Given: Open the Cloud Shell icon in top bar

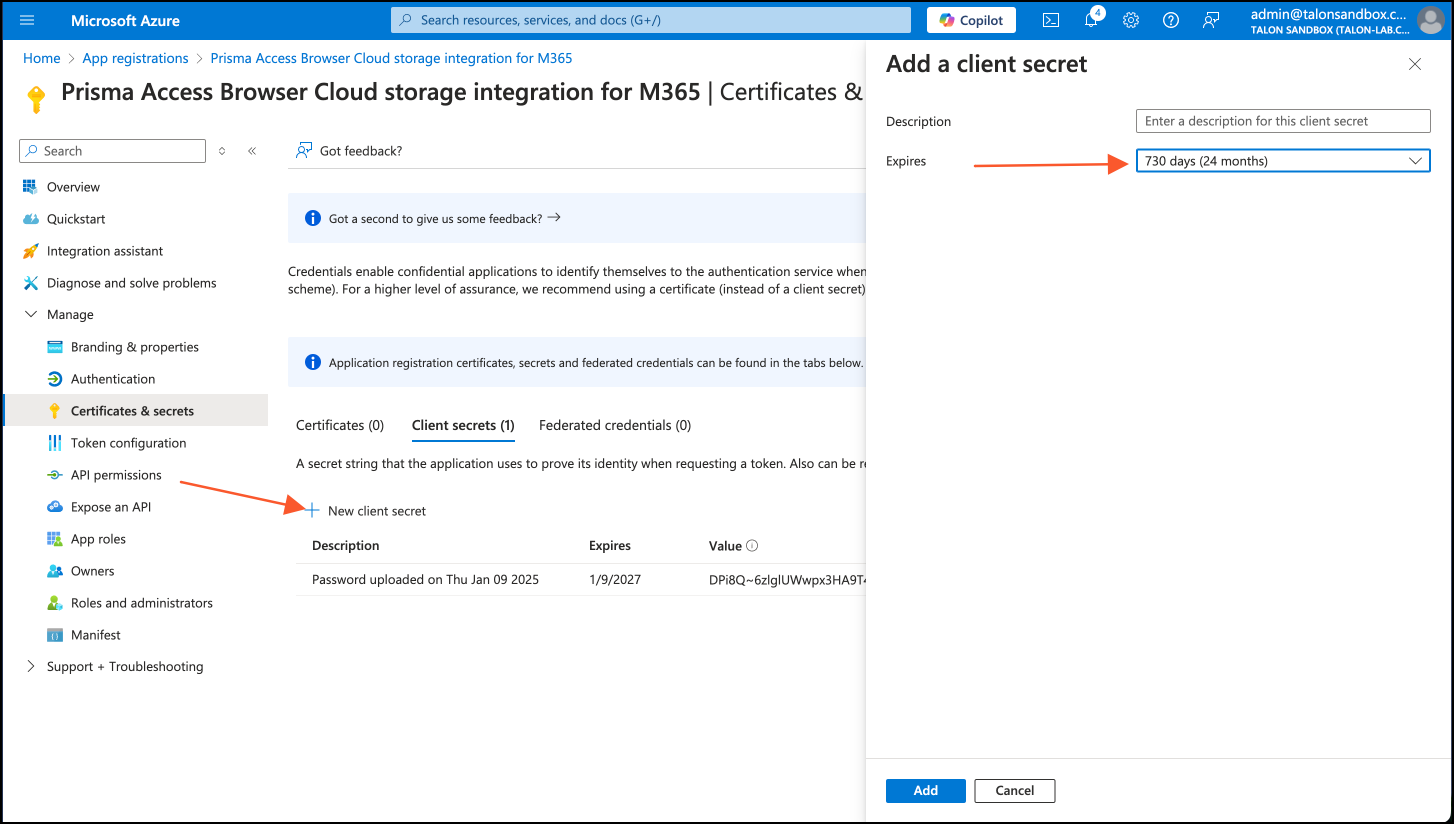Looking at the screenshot, I should click(1051, 20).
